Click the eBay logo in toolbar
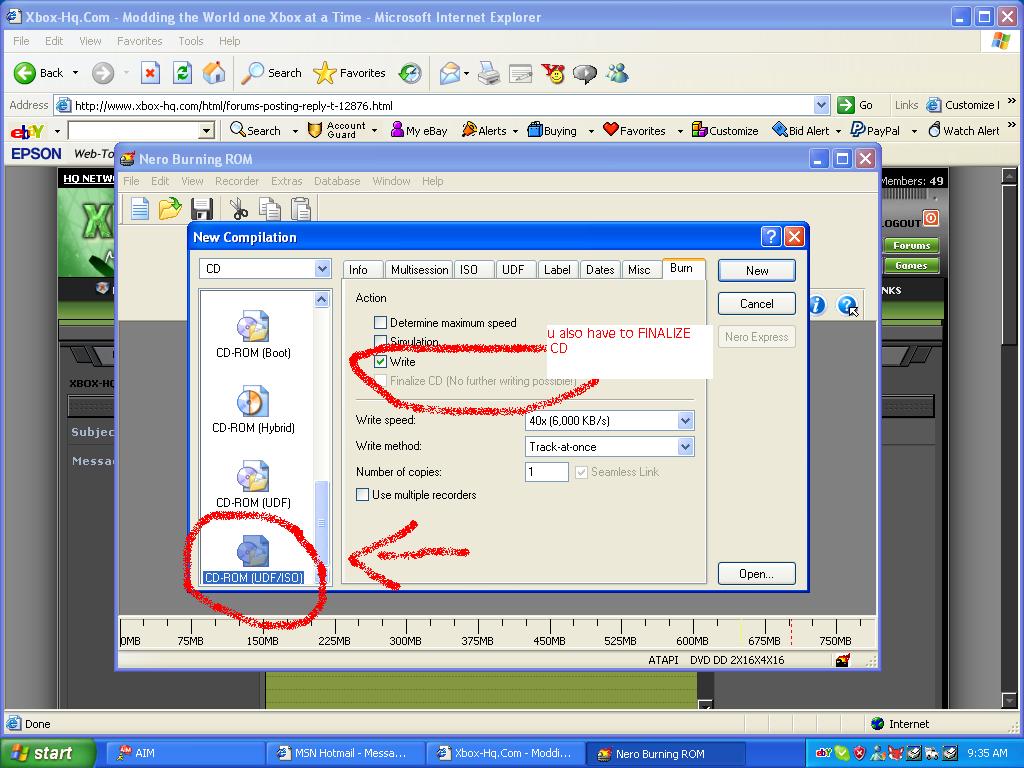The height and width of the screenshot is (768, 1024). tap(27, 131)
